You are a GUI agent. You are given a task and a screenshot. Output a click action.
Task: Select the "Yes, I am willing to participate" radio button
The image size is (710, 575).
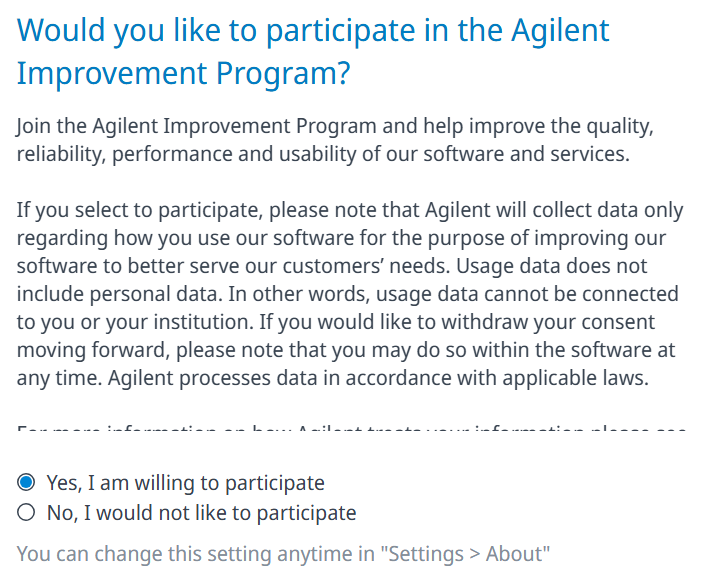pos(26,483)
